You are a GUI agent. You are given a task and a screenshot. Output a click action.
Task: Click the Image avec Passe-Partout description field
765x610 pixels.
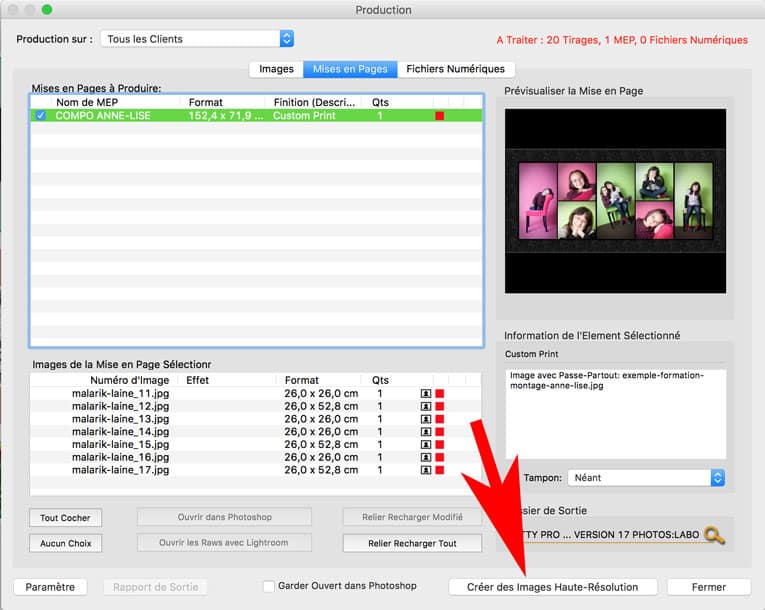click(x=616, y=414)
